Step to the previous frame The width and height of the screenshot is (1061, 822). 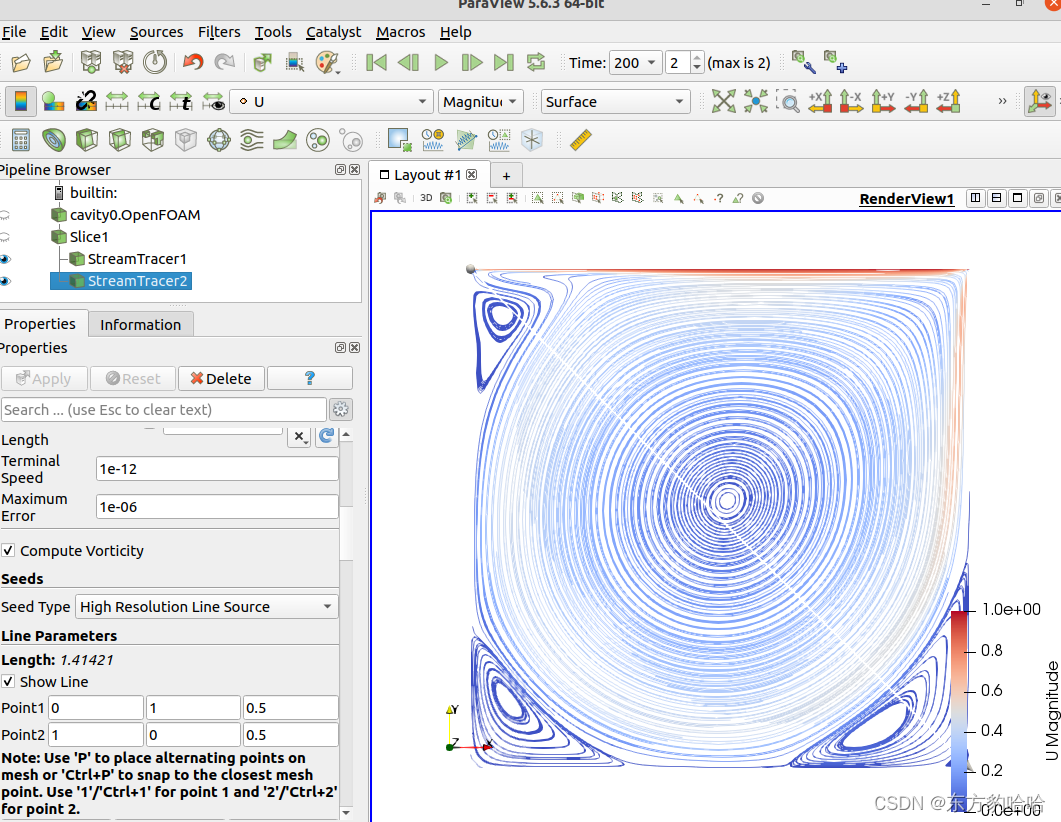click(408, 63)
